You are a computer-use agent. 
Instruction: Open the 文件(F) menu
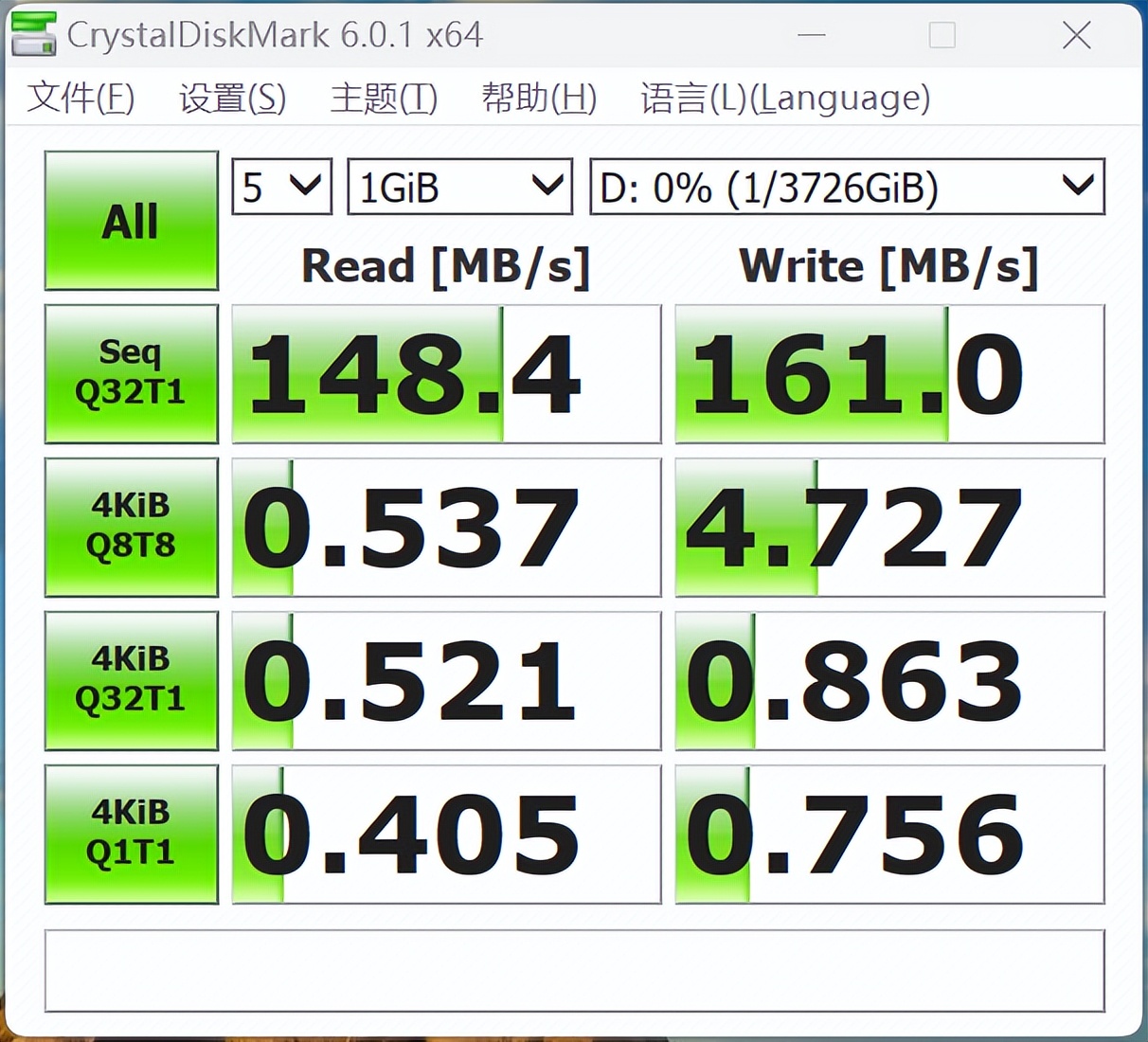pyautogui.click(x=81, y=98)
